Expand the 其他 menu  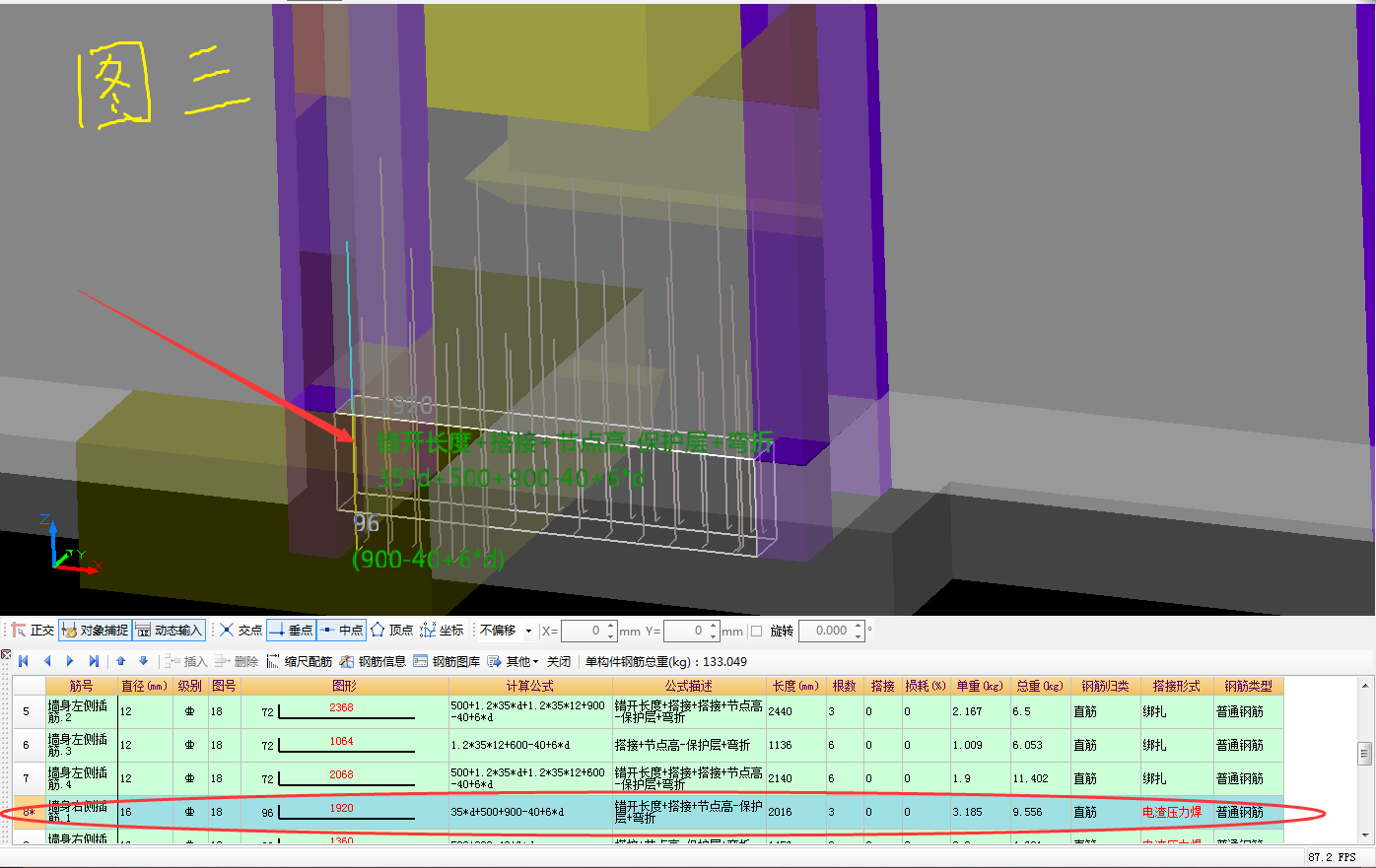pos(514,661)
